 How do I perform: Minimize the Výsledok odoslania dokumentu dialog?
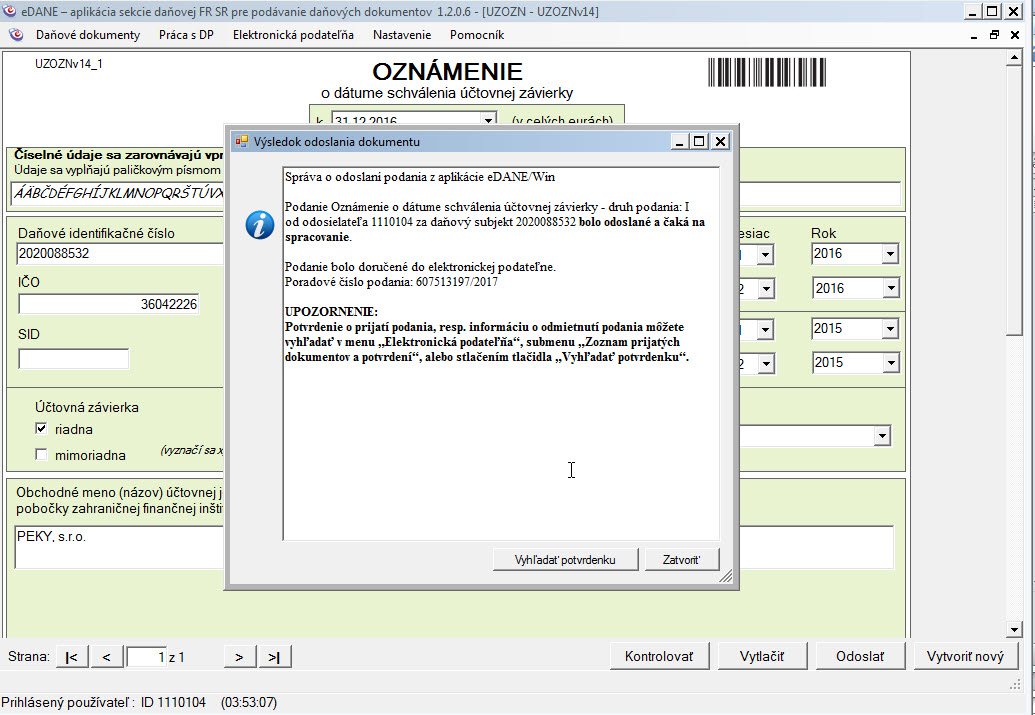click(x=681, y=141)
